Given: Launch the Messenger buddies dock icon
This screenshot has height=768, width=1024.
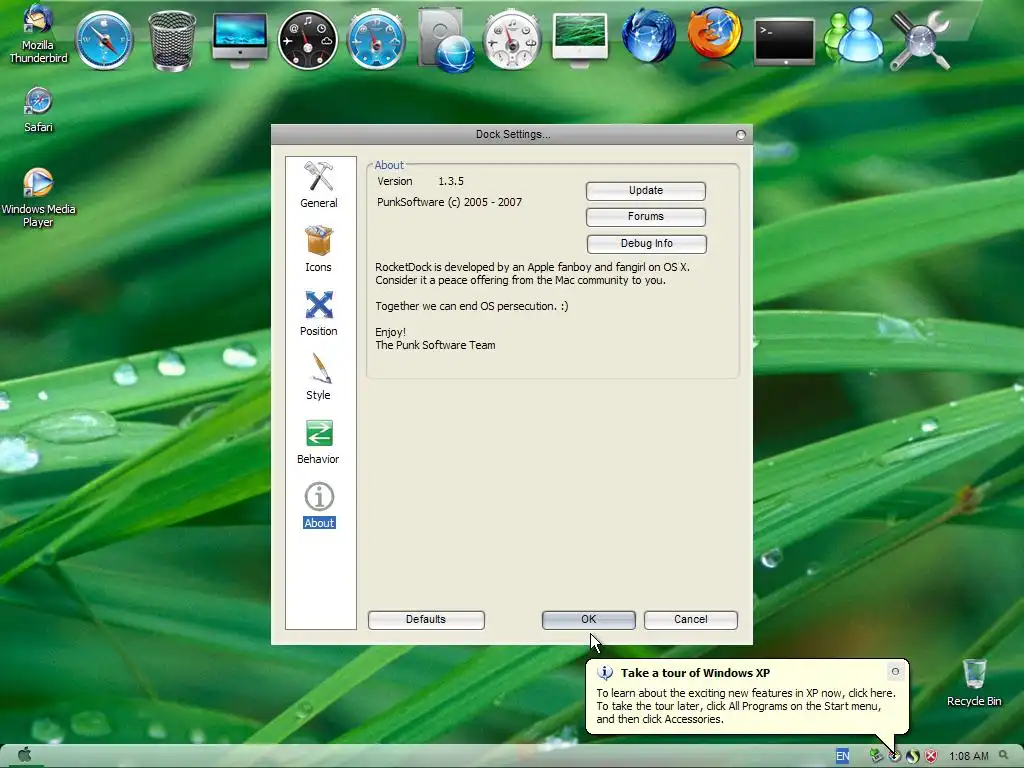Looking at the screenshot, I should [852, 36].
